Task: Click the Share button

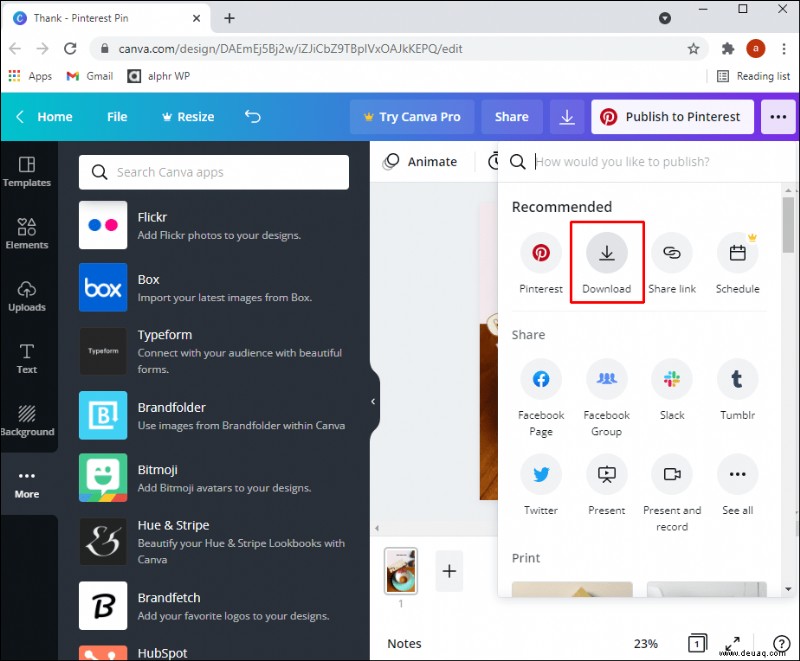Action: pos(511,117)
